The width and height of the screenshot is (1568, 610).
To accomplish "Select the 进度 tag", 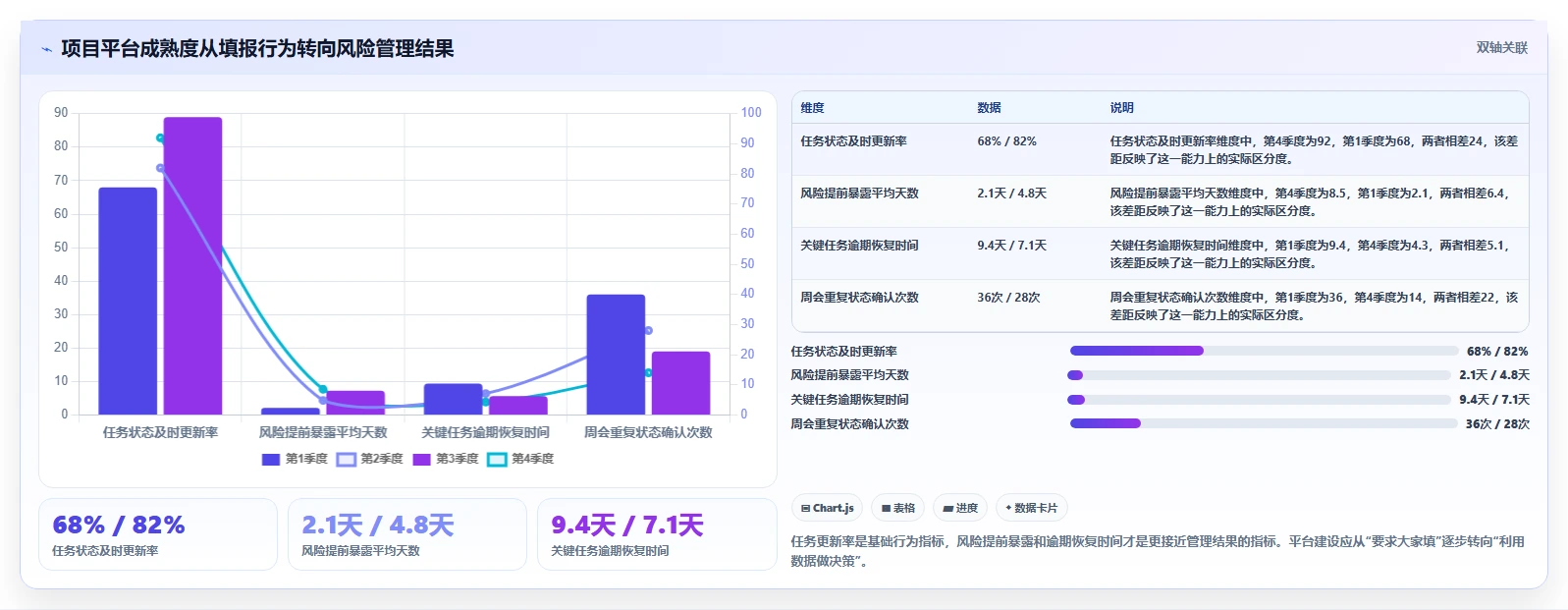I will click(960, 508).
